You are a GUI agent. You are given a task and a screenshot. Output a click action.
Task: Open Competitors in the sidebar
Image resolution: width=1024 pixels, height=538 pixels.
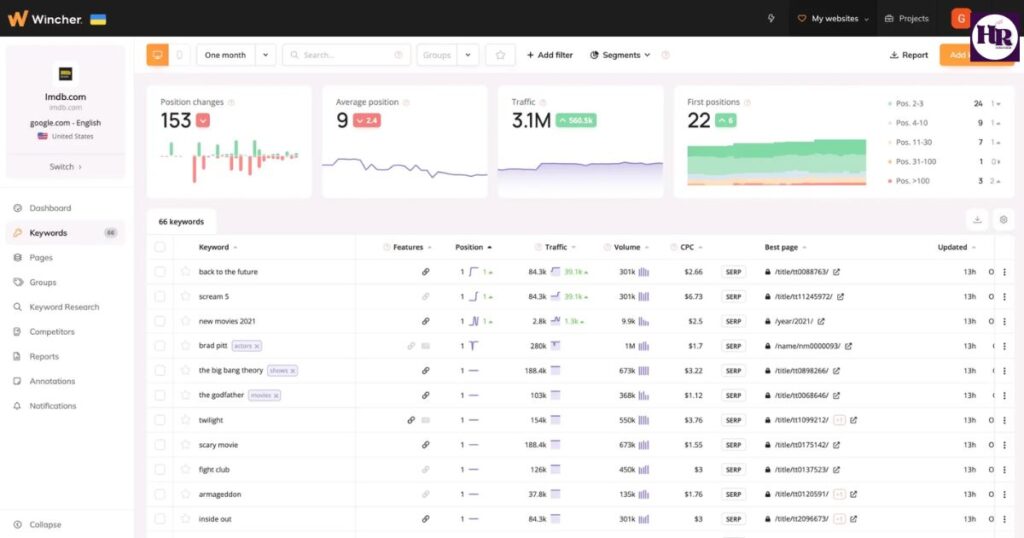pos(51,332)
